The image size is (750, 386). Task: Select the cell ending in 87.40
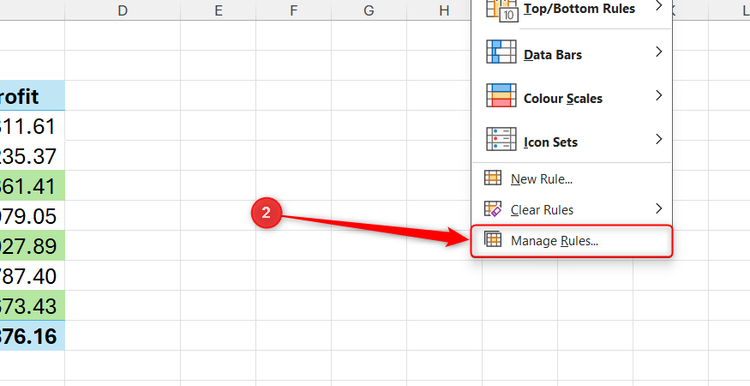(x=32, y=276)
